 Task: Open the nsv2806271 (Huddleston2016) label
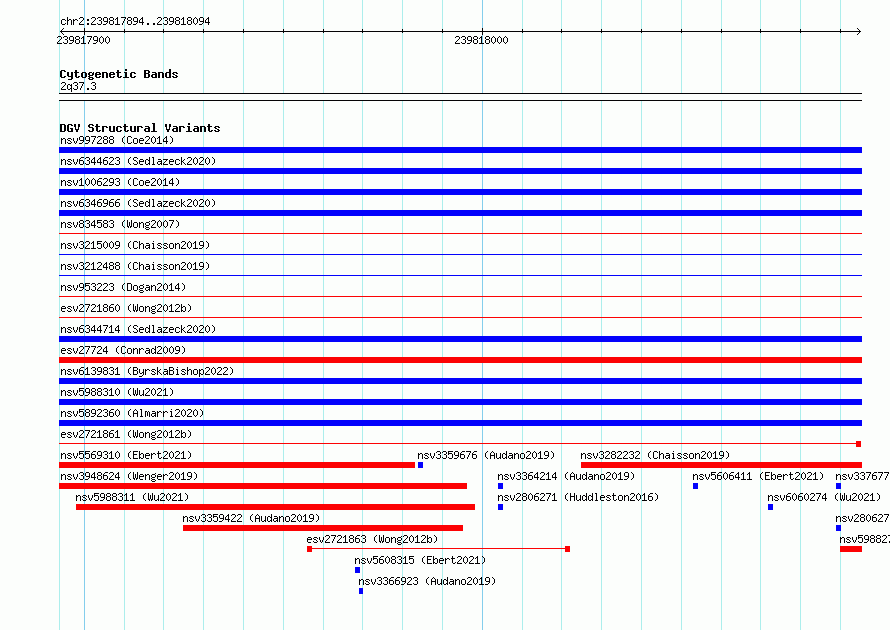pos(578,497)
